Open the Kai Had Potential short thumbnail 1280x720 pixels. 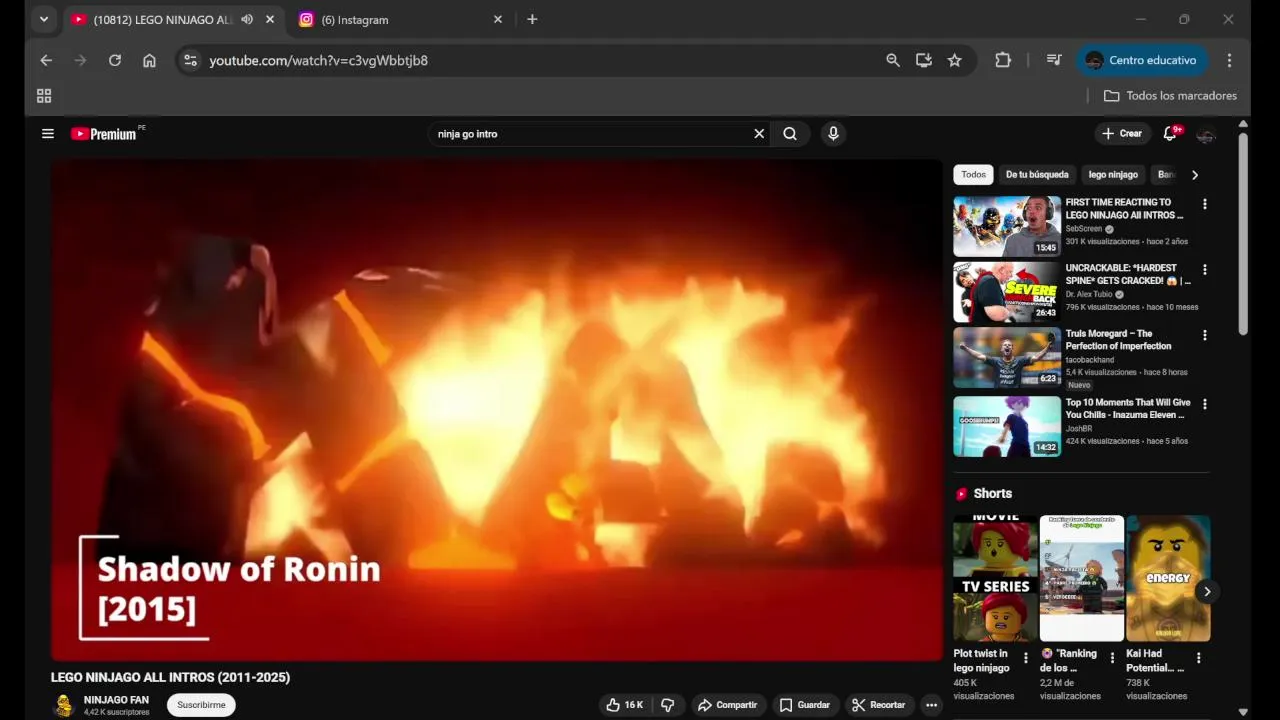[1168, 578]
